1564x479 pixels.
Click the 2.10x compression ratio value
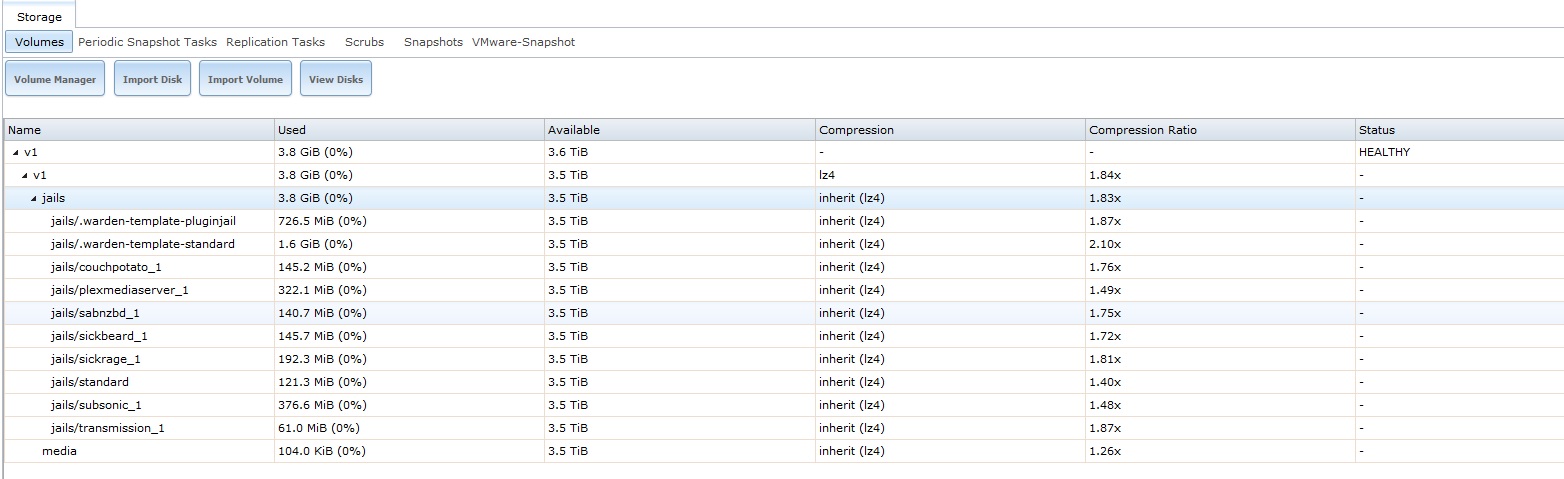(x=1105, y=244)
